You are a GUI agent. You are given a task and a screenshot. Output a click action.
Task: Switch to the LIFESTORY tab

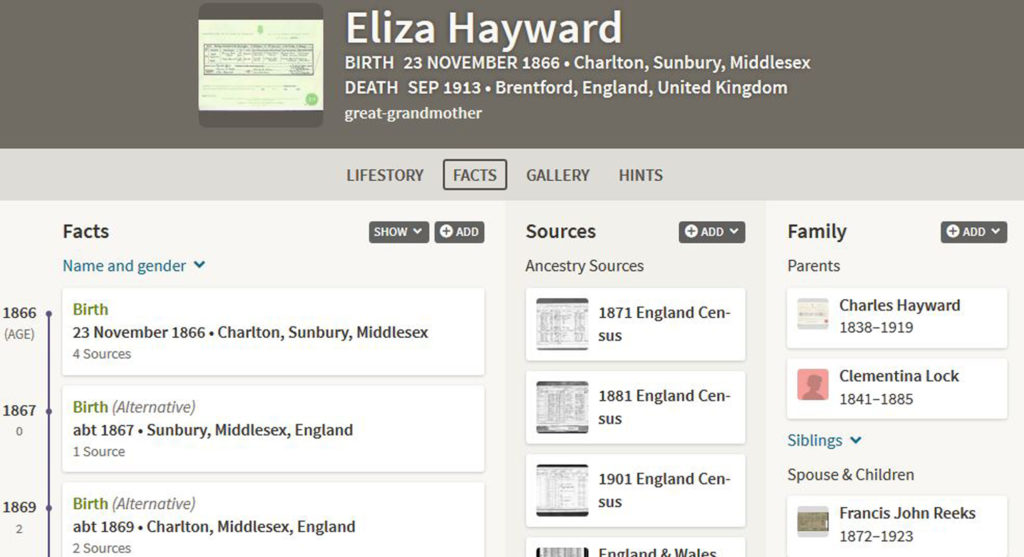[385, 175]
